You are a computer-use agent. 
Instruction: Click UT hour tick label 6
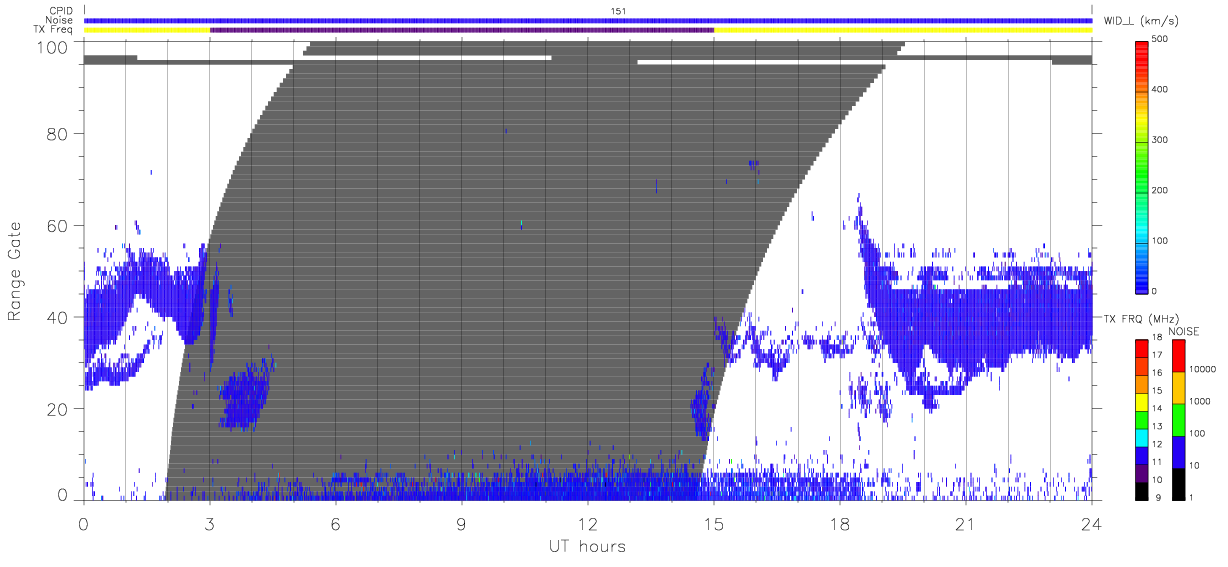[336, 523]
